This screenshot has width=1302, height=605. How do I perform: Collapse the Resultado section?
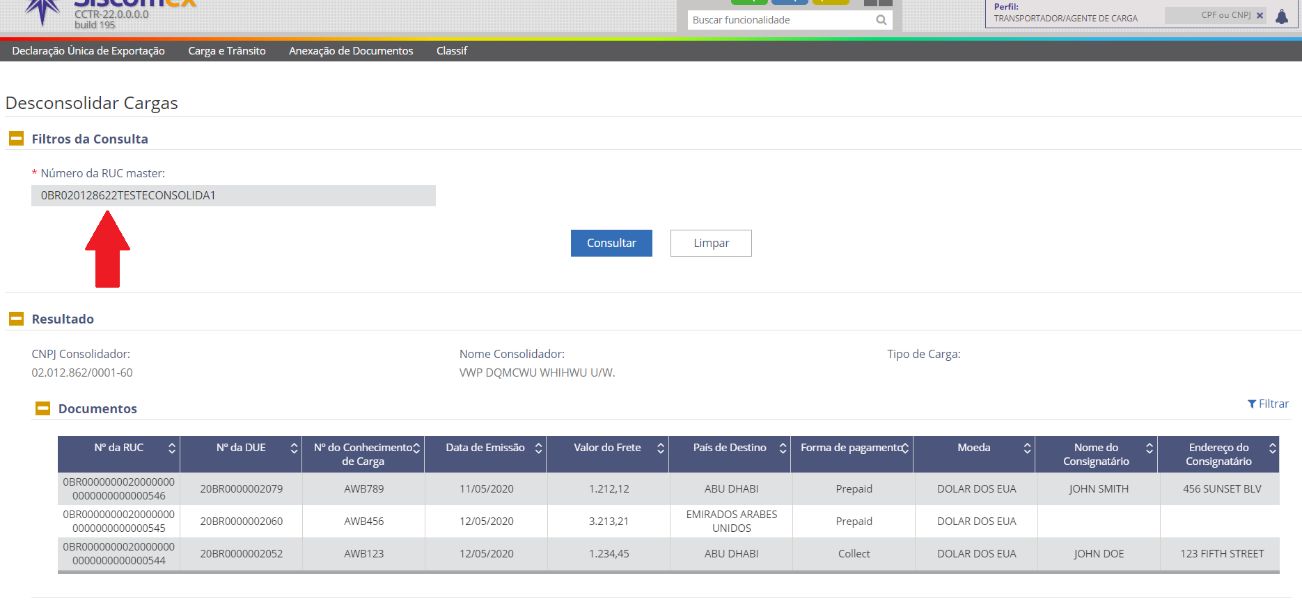click(x=16, y=319)
